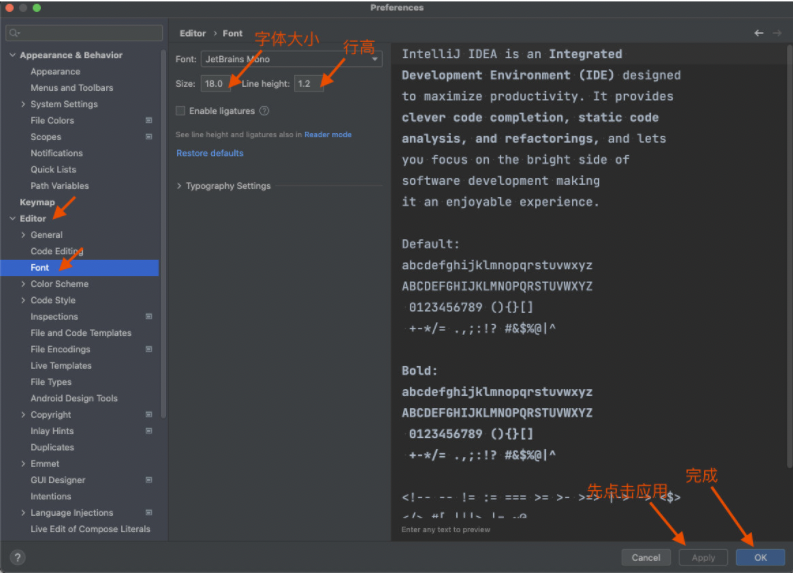Viewport: 793px width, 573px height.
Task: Open File and Code Templates
Action: [81, 333]
